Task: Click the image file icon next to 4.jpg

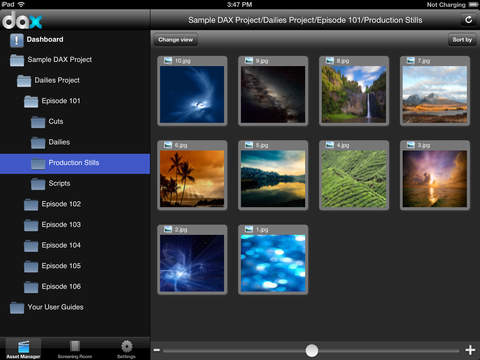Action: point(330,145)
